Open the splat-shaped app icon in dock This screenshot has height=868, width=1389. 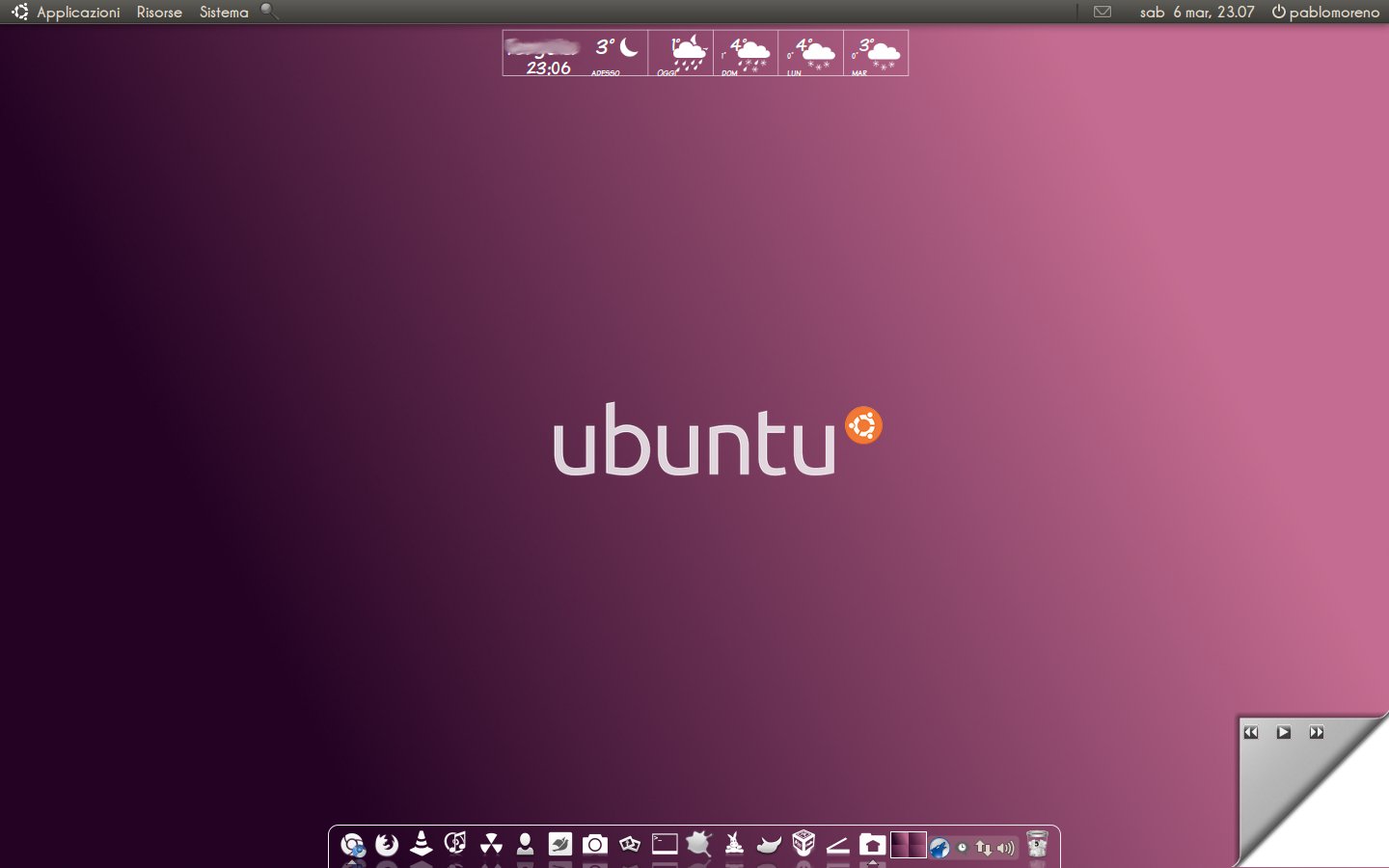point(699,845)
